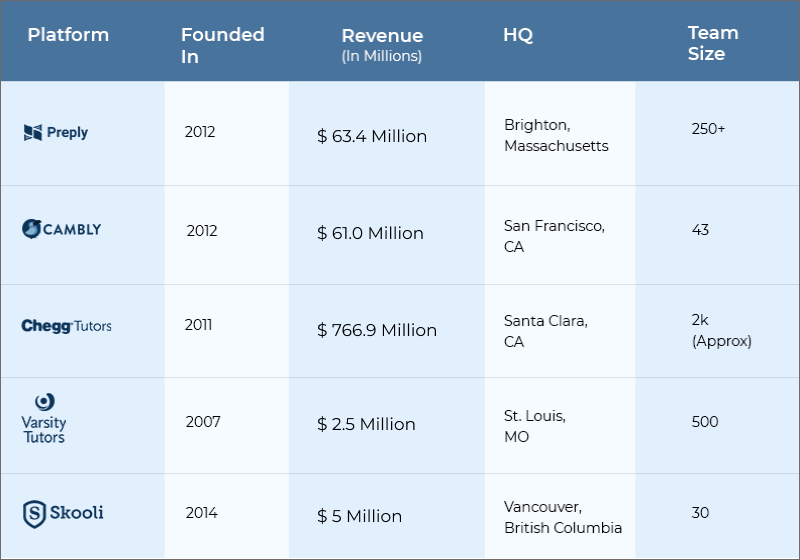This screenshot has width=800, height=560.
Task: Click the Team Size column header
Action: [712, 44]
